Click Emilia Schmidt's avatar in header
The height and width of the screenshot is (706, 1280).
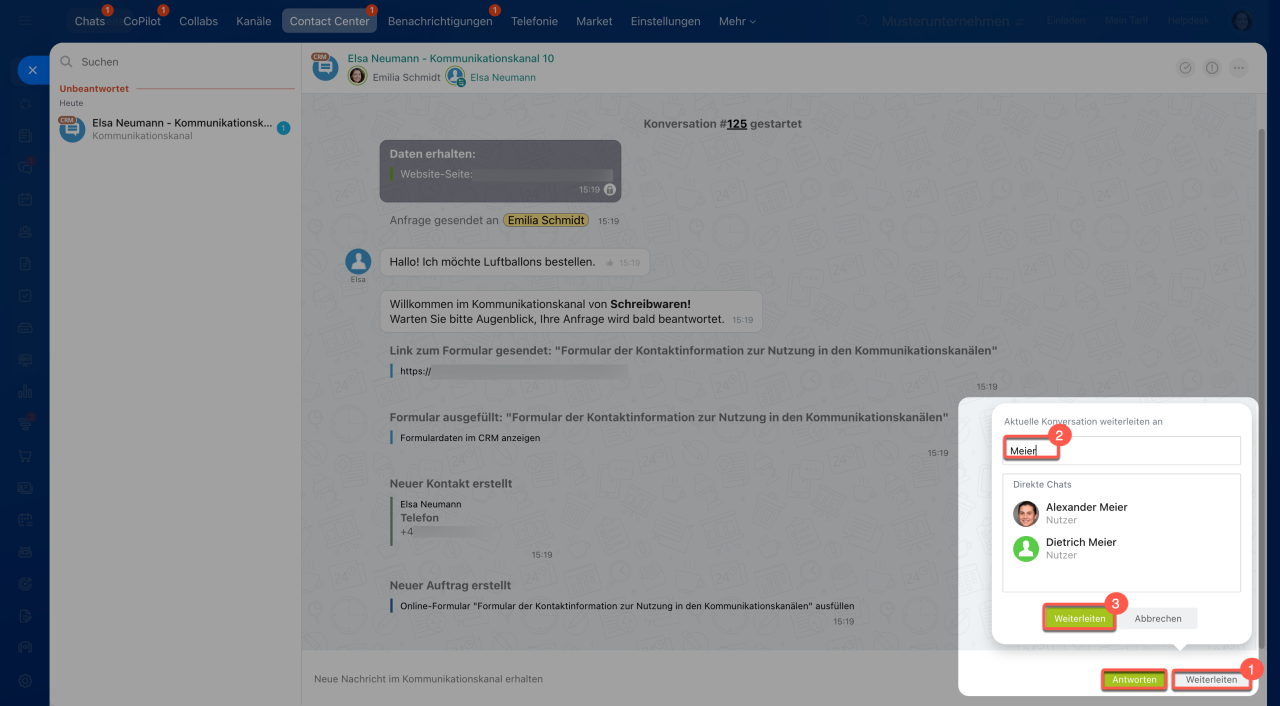pos(357,76)
